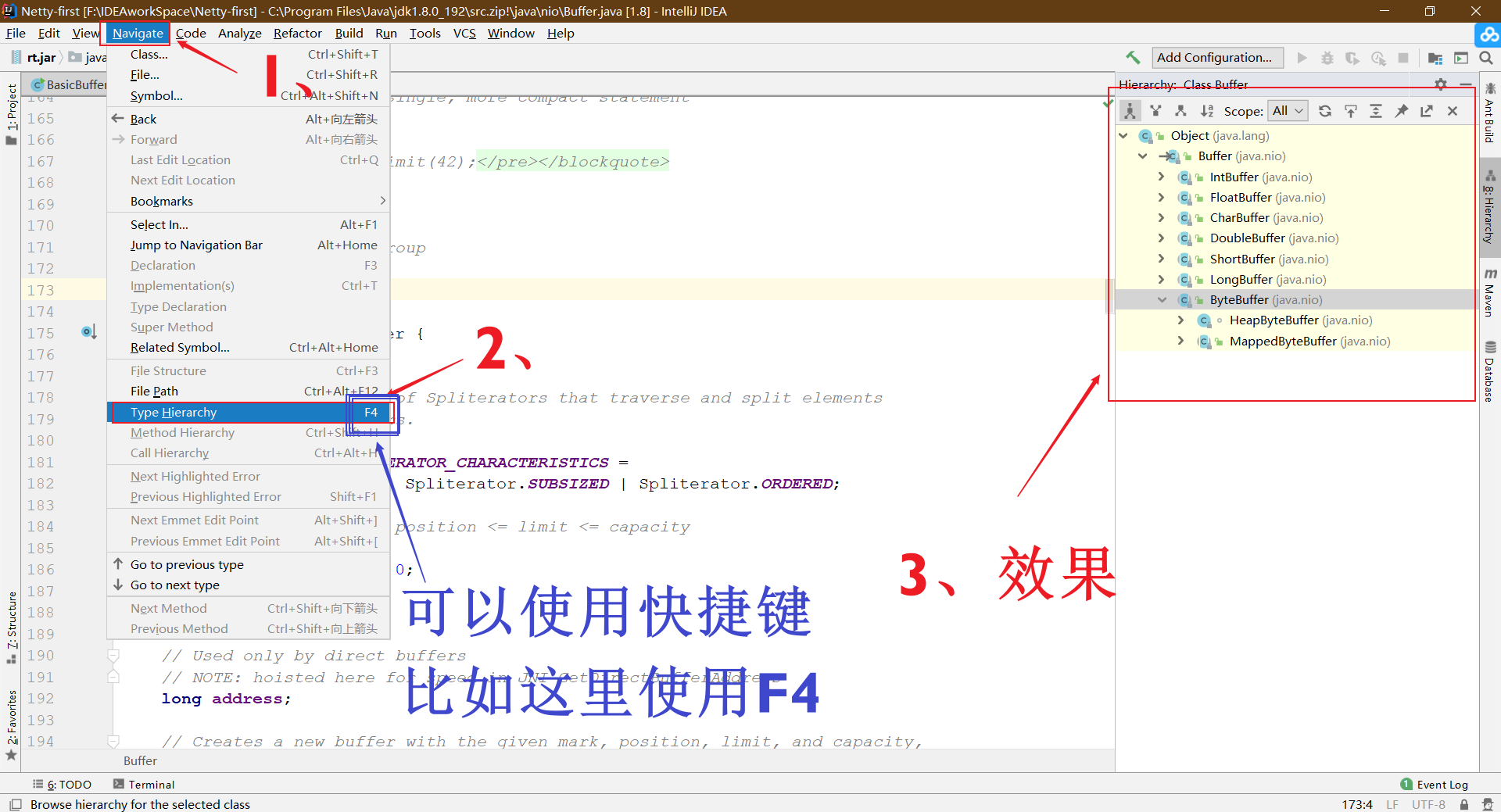
Task: Click the Debug bug icon in toolbar
Action: (1327, 58)
